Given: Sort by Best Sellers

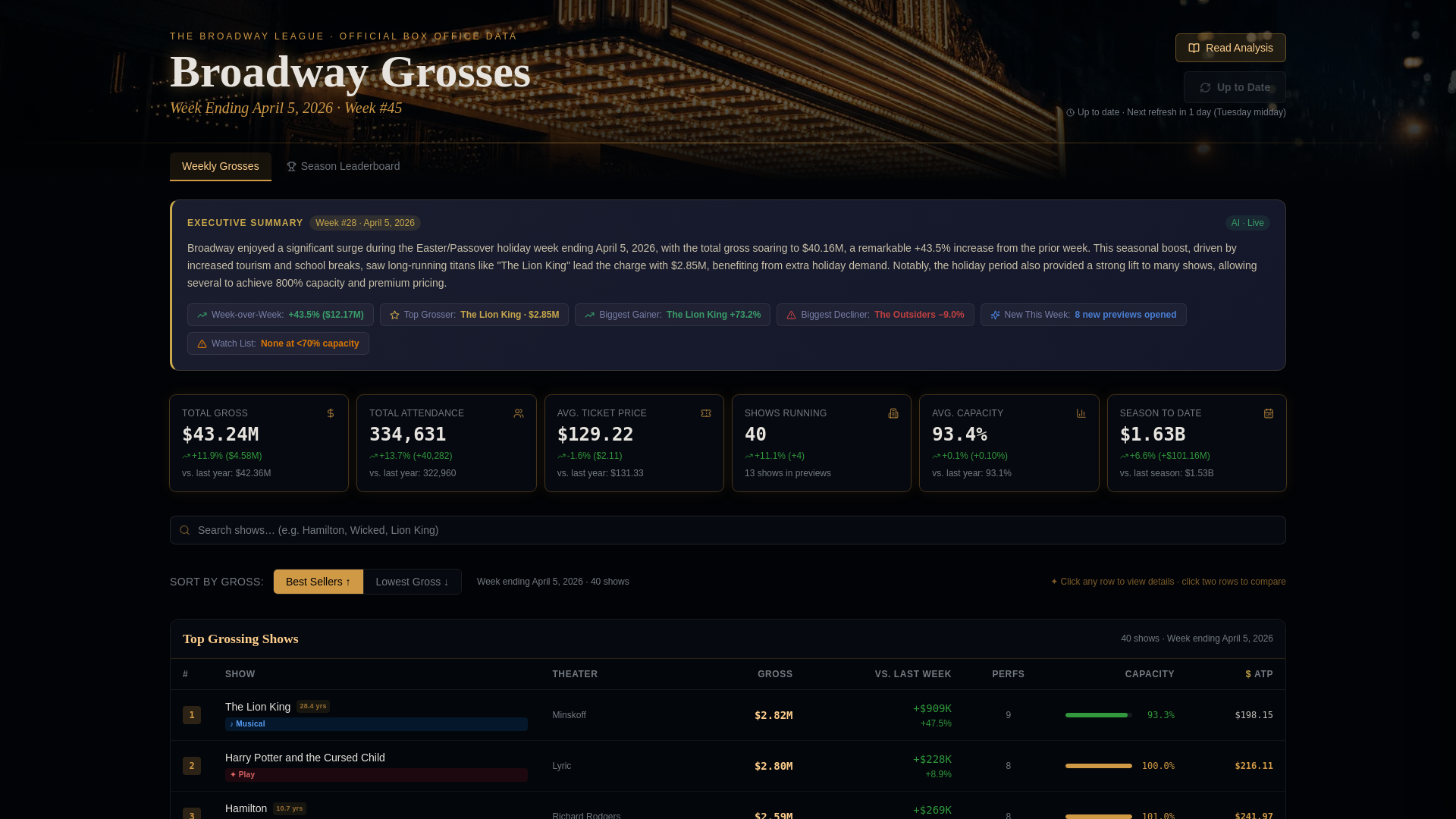Looking at the screenshot, I should [x=318, y=582].
